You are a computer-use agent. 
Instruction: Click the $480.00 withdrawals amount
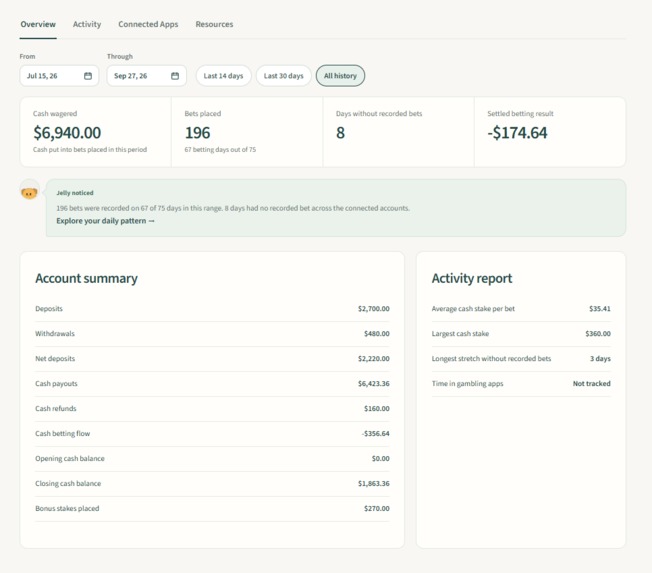tap(377, 333)
